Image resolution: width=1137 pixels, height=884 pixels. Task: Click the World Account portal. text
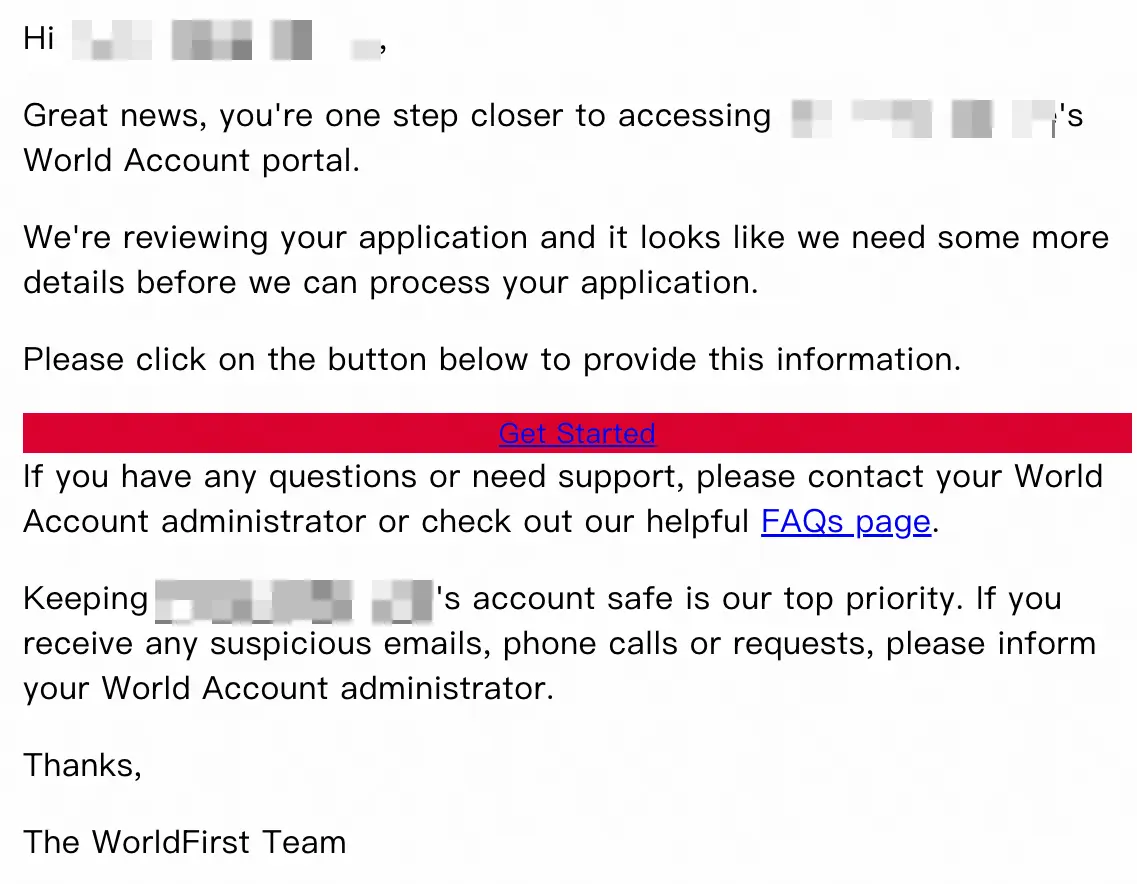191,161
